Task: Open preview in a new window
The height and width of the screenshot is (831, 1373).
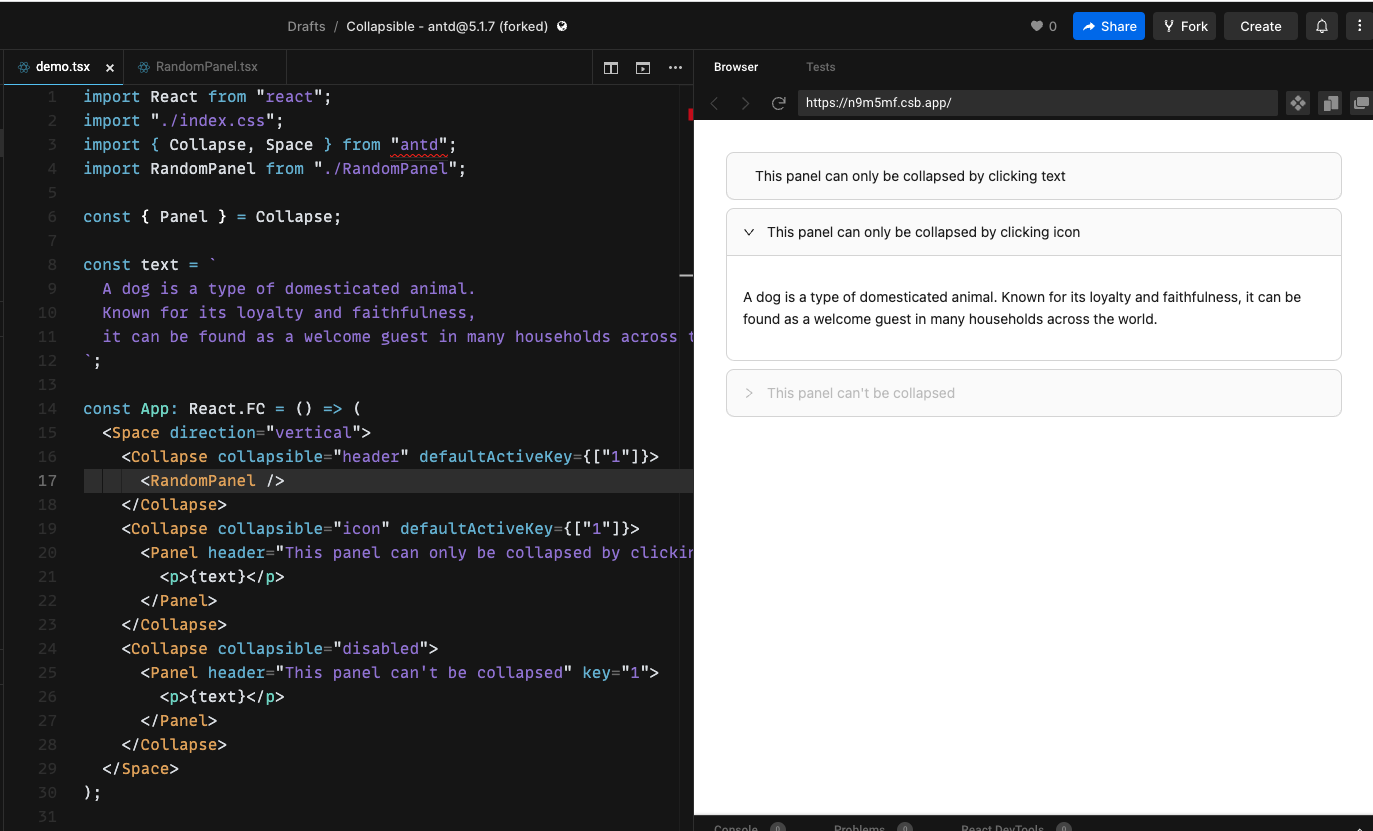Action: click(x=1360, y=102)
